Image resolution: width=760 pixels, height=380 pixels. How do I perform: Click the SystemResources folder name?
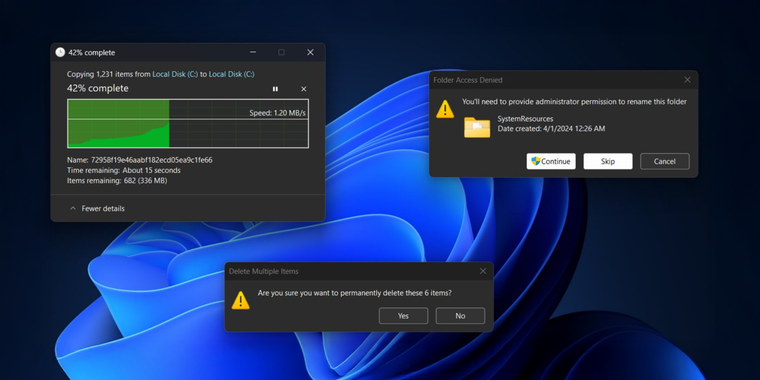(x=525, y=119)
